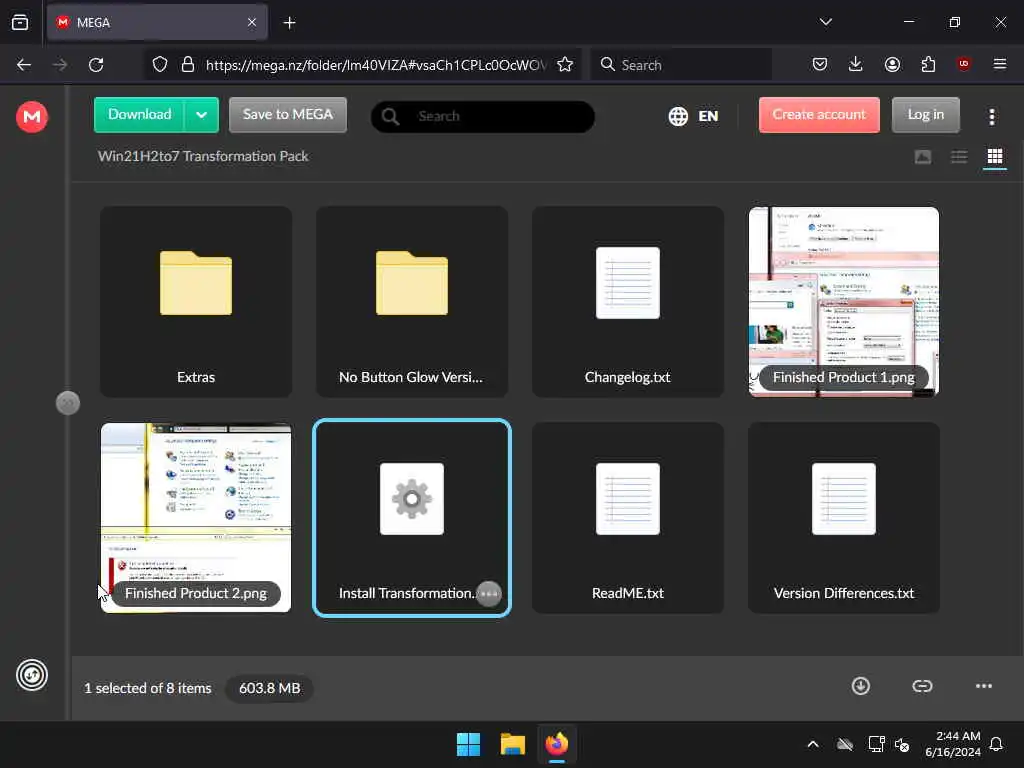
Task: Click the Create account button
Action: click(819, 115)
